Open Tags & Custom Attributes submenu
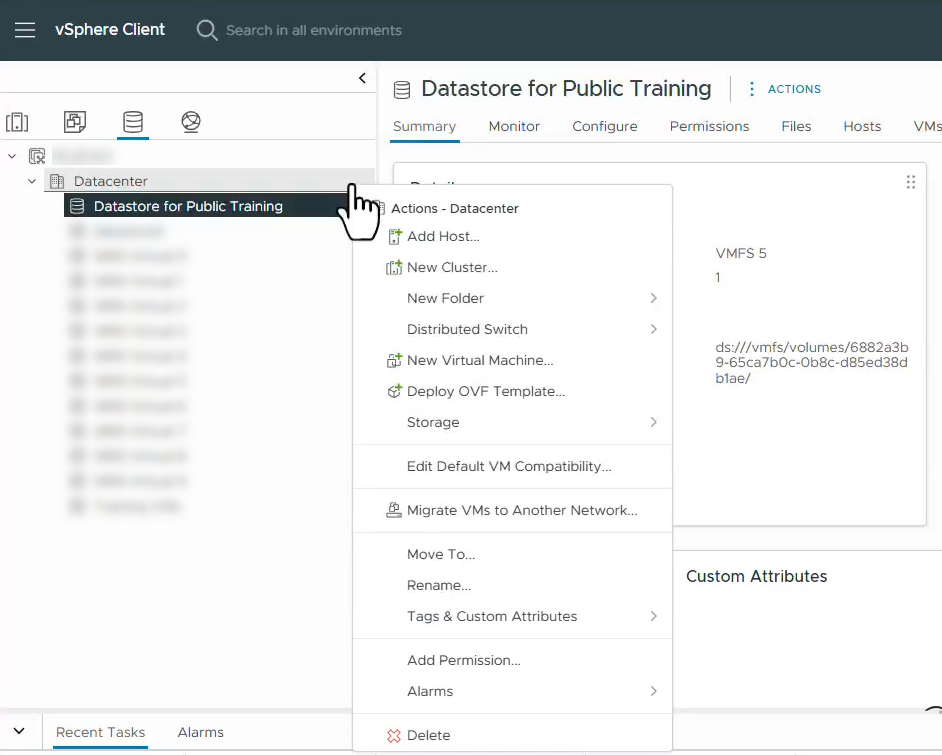 tap(512, 616)
